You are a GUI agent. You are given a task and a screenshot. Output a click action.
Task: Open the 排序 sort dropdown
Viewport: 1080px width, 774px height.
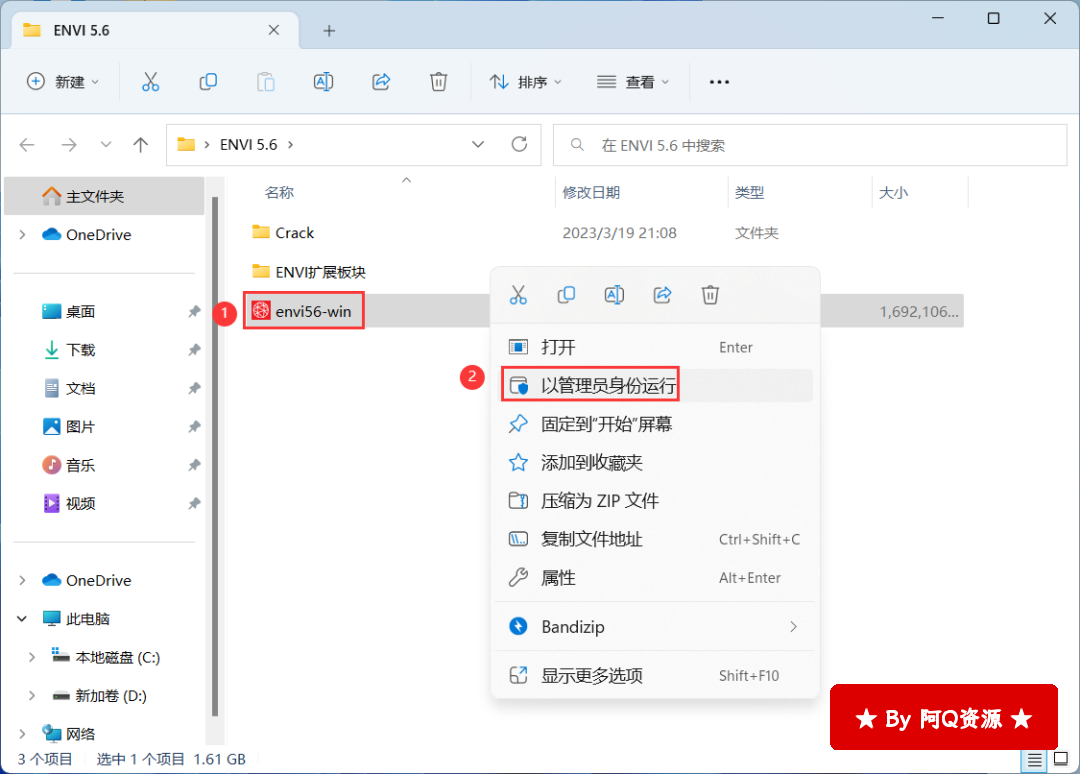click(x=526, y=82)
